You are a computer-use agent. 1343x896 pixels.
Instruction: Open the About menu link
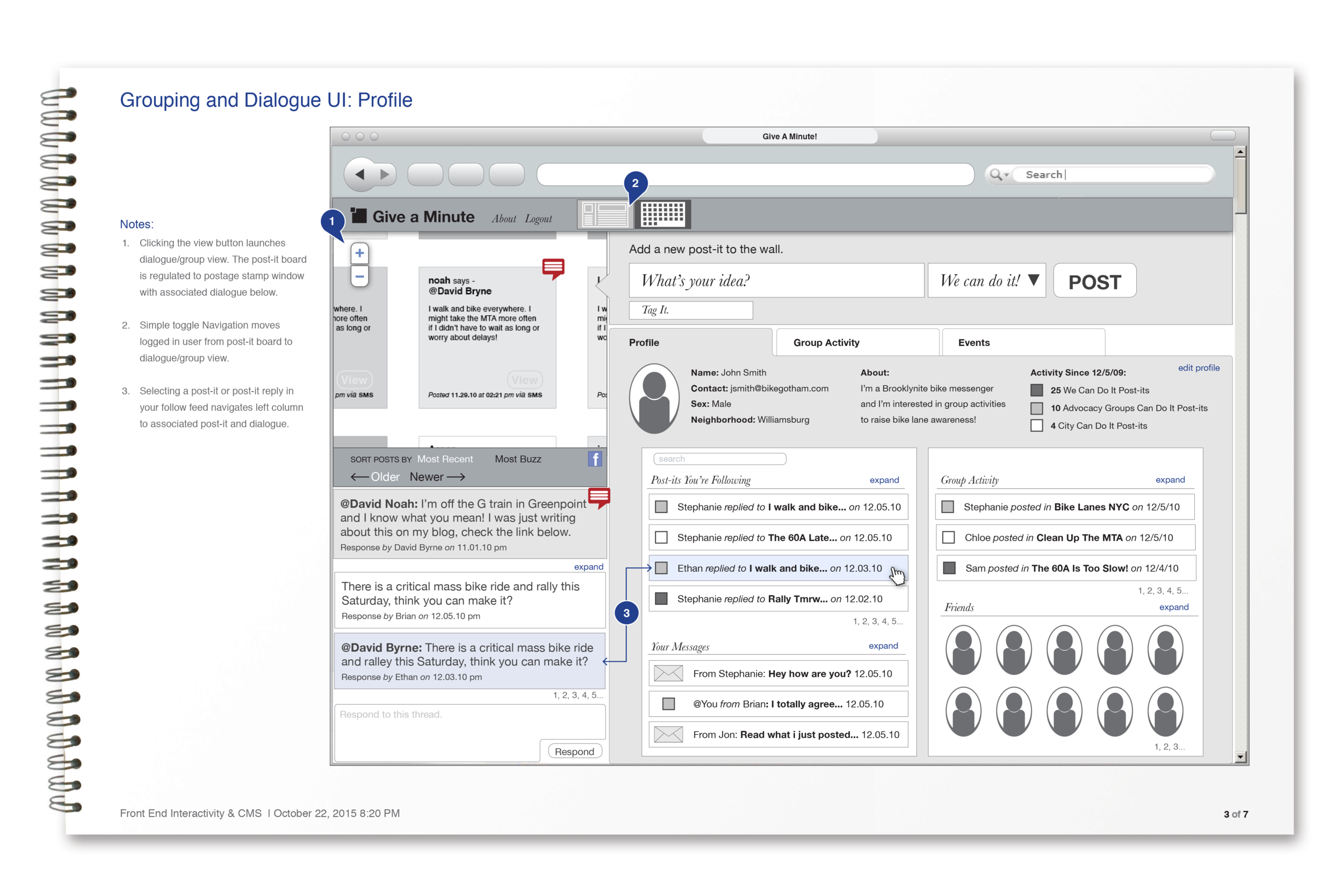point(503,218)
